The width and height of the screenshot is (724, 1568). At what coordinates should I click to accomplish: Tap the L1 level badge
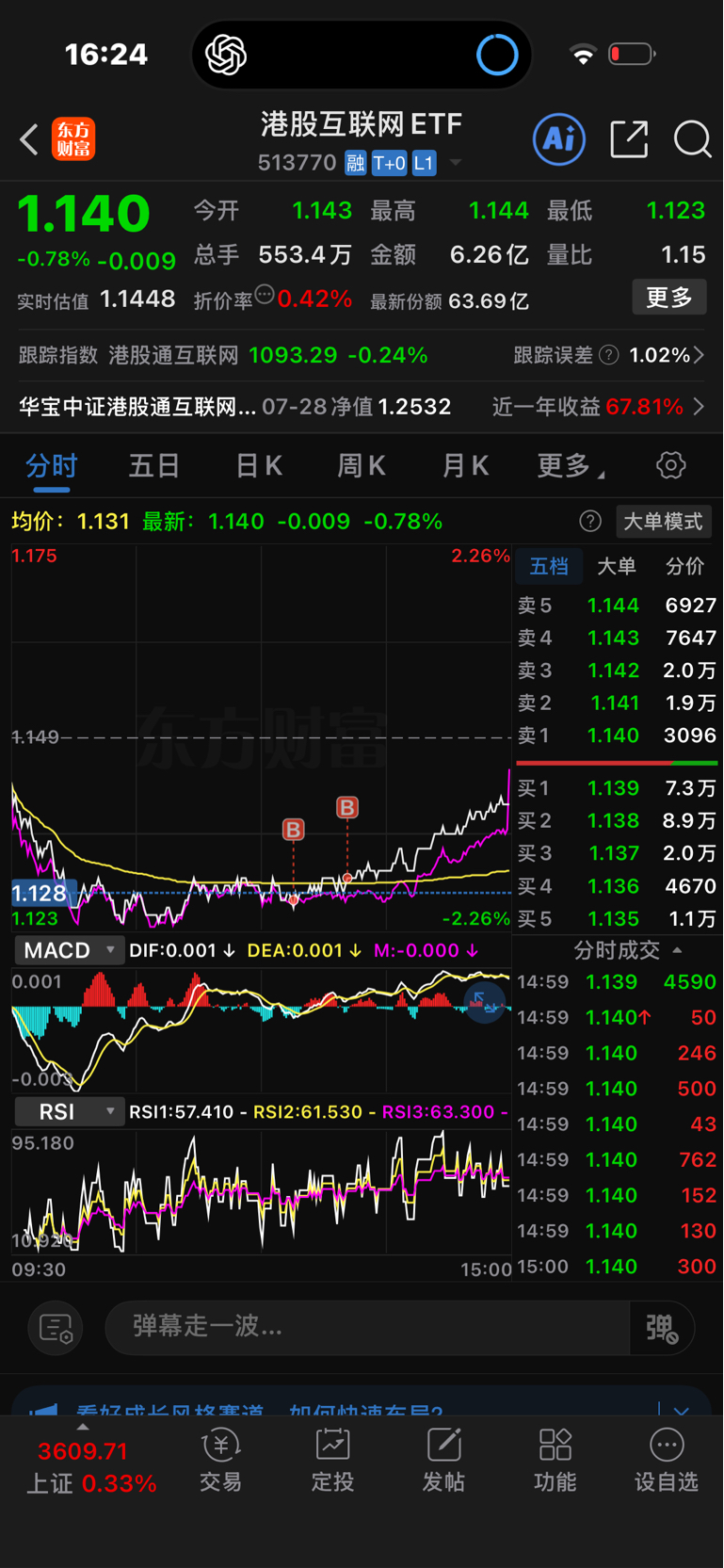click(x=424, y=164)
